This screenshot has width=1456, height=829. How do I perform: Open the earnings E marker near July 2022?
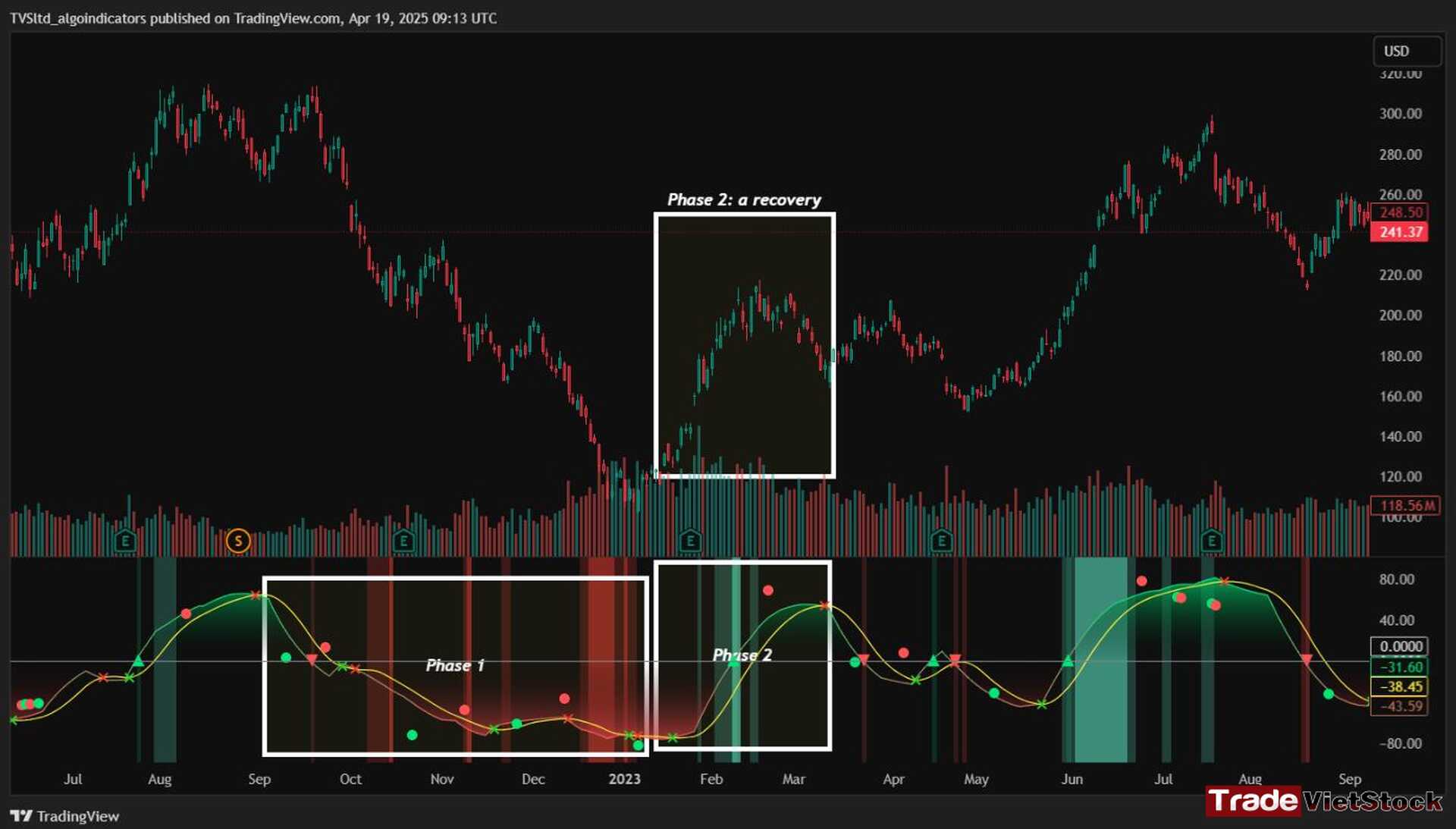(x=125, y=541)
